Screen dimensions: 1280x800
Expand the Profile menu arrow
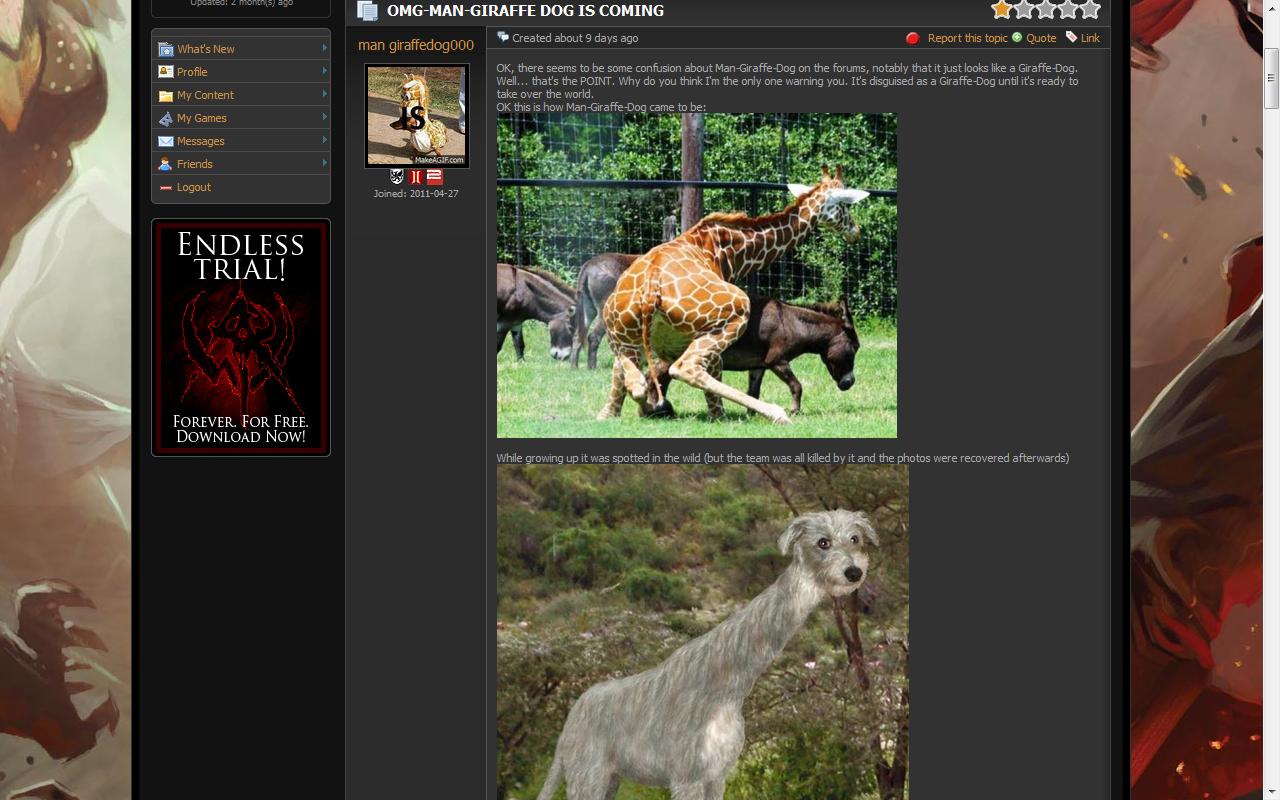[323, 71]
